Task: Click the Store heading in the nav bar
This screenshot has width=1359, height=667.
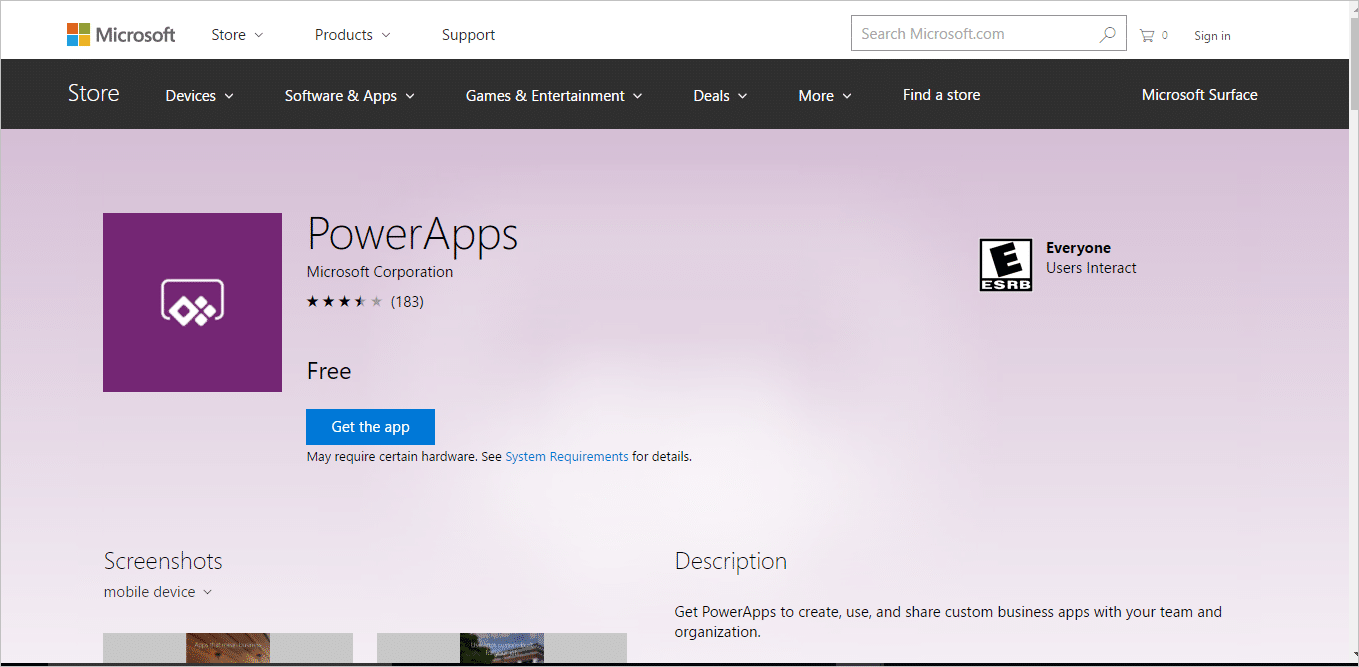Action: click(x=93, y=93)
